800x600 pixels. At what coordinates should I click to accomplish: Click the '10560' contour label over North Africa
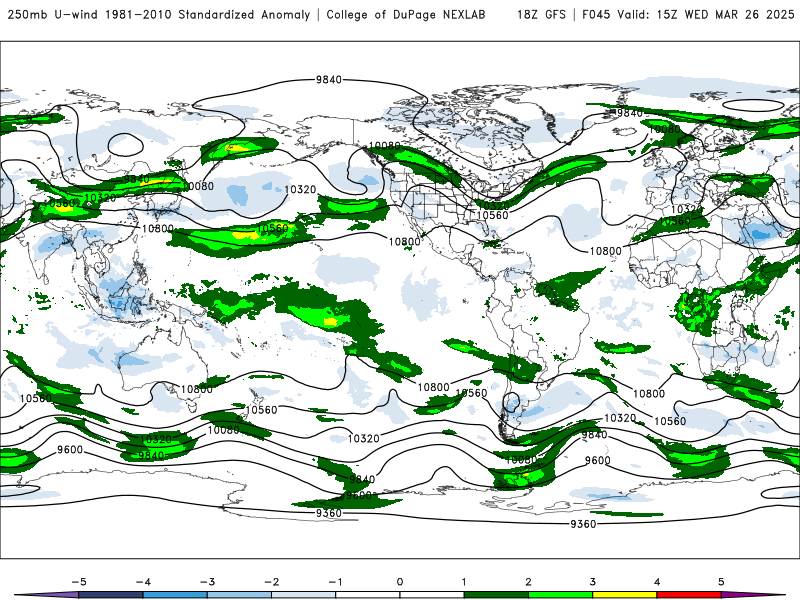674,221
